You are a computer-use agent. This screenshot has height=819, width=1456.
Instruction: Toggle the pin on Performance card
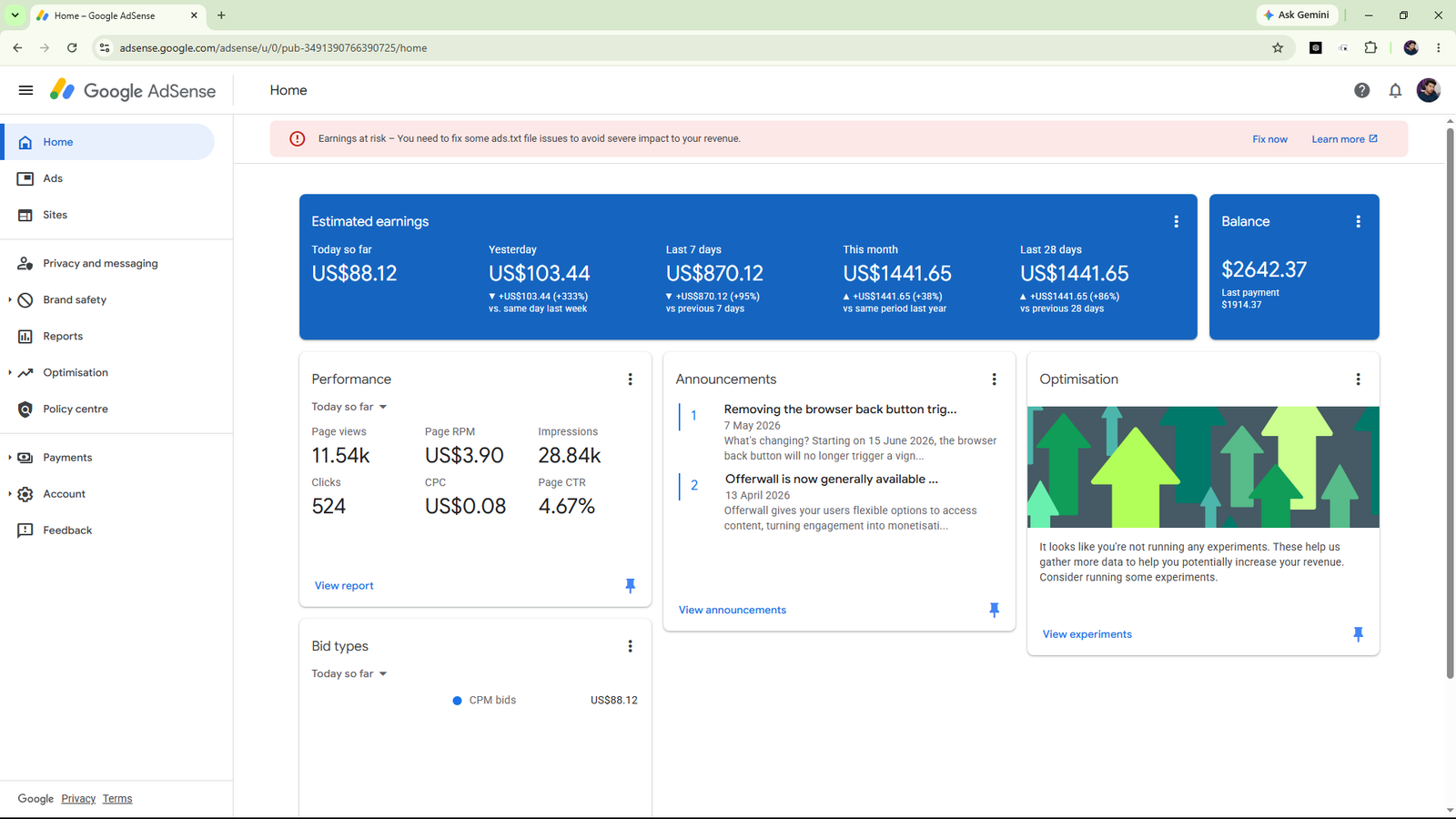pos(630,585)
